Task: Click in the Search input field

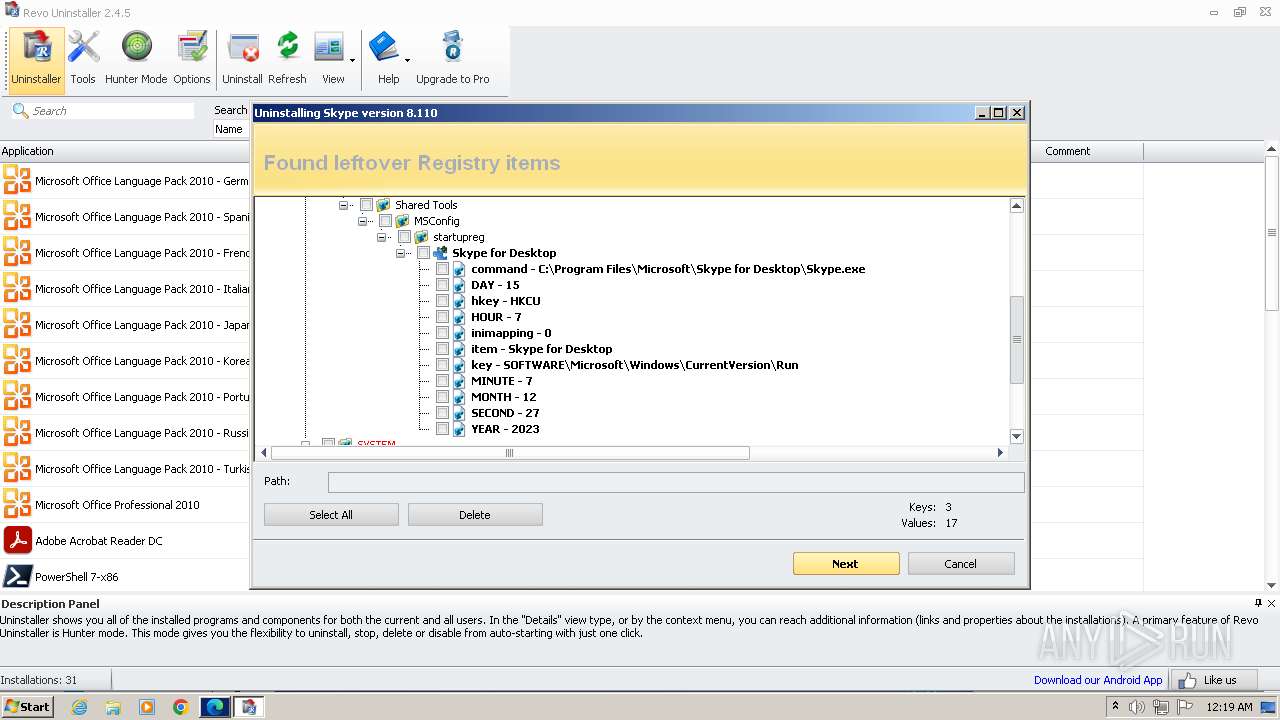Action: click(112, 111)
